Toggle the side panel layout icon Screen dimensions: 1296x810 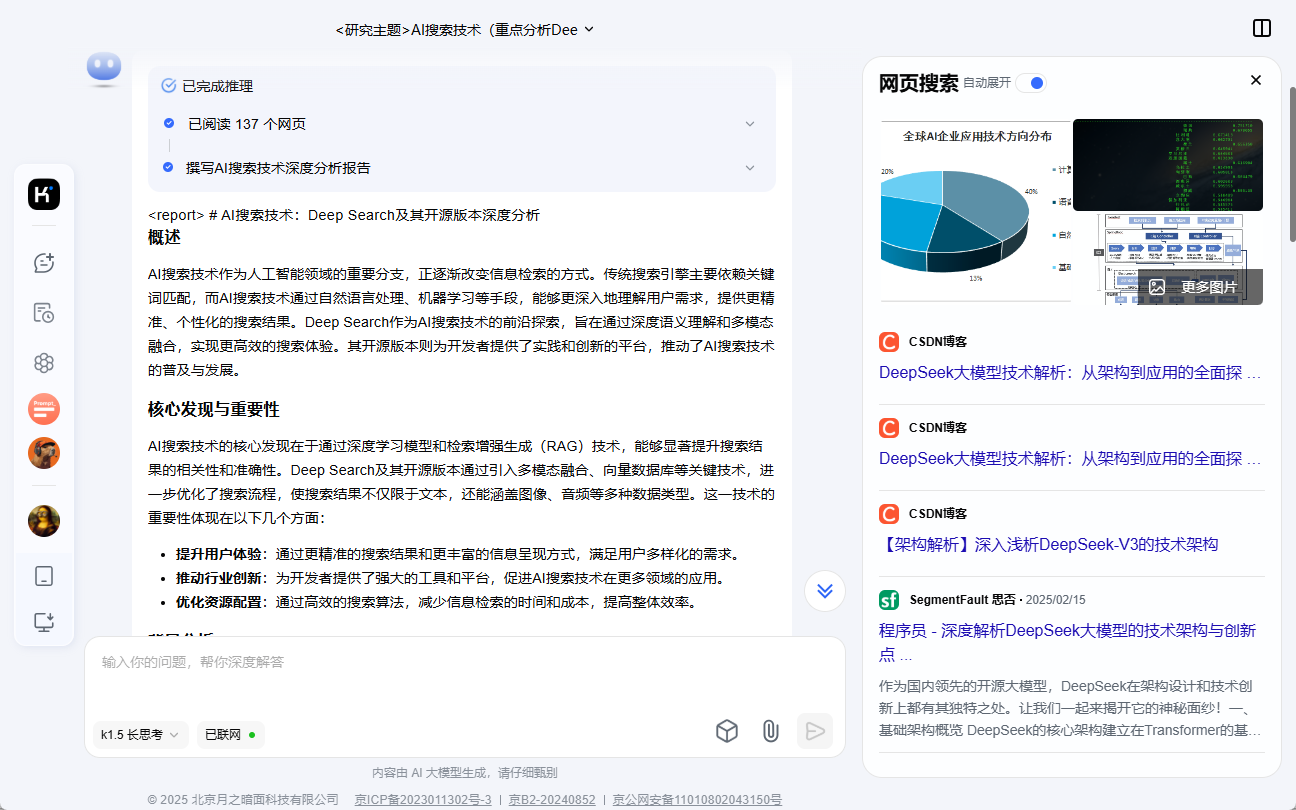pyautogui.click(x=1262, y=28)
